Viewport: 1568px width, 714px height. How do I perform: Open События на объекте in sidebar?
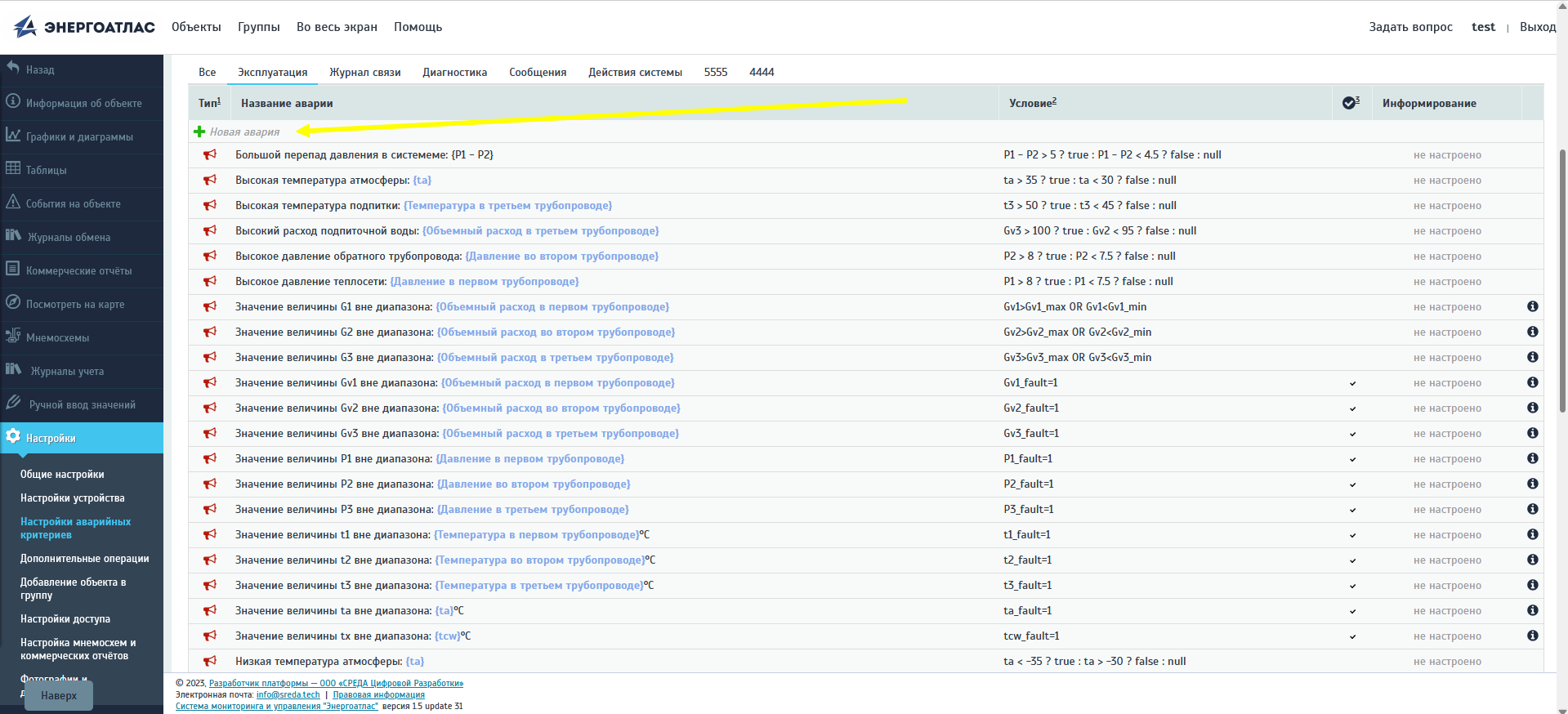[x=73, y=203]
